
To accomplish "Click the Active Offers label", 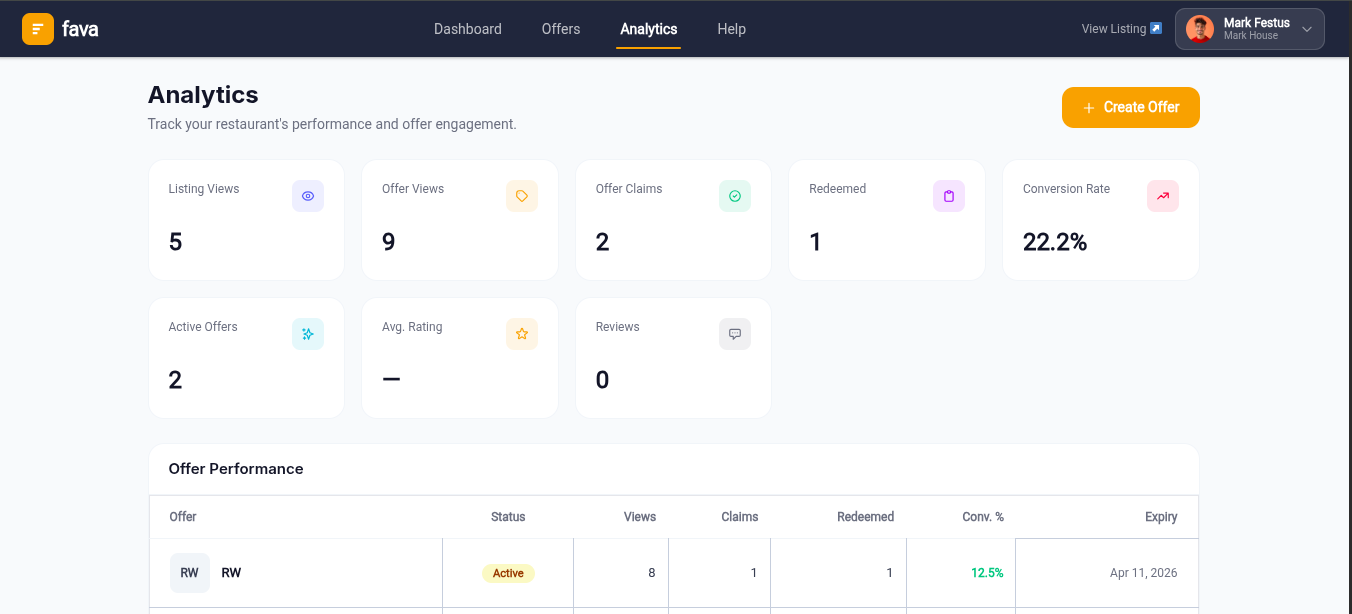I will point(203,327).
